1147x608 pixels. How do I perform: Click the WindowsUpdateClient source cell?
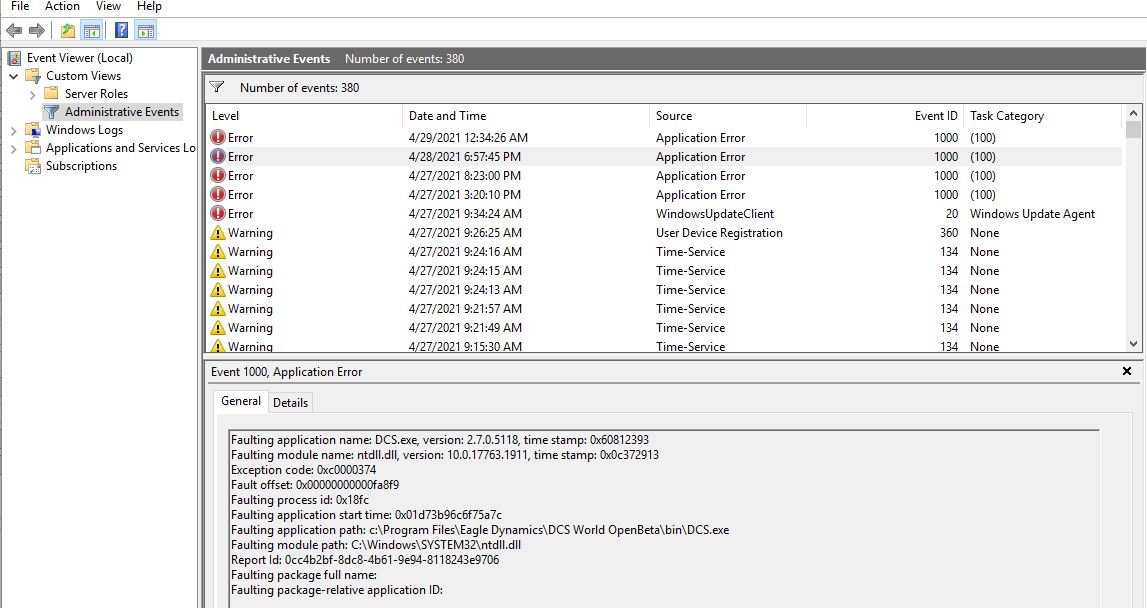point(715,214)
